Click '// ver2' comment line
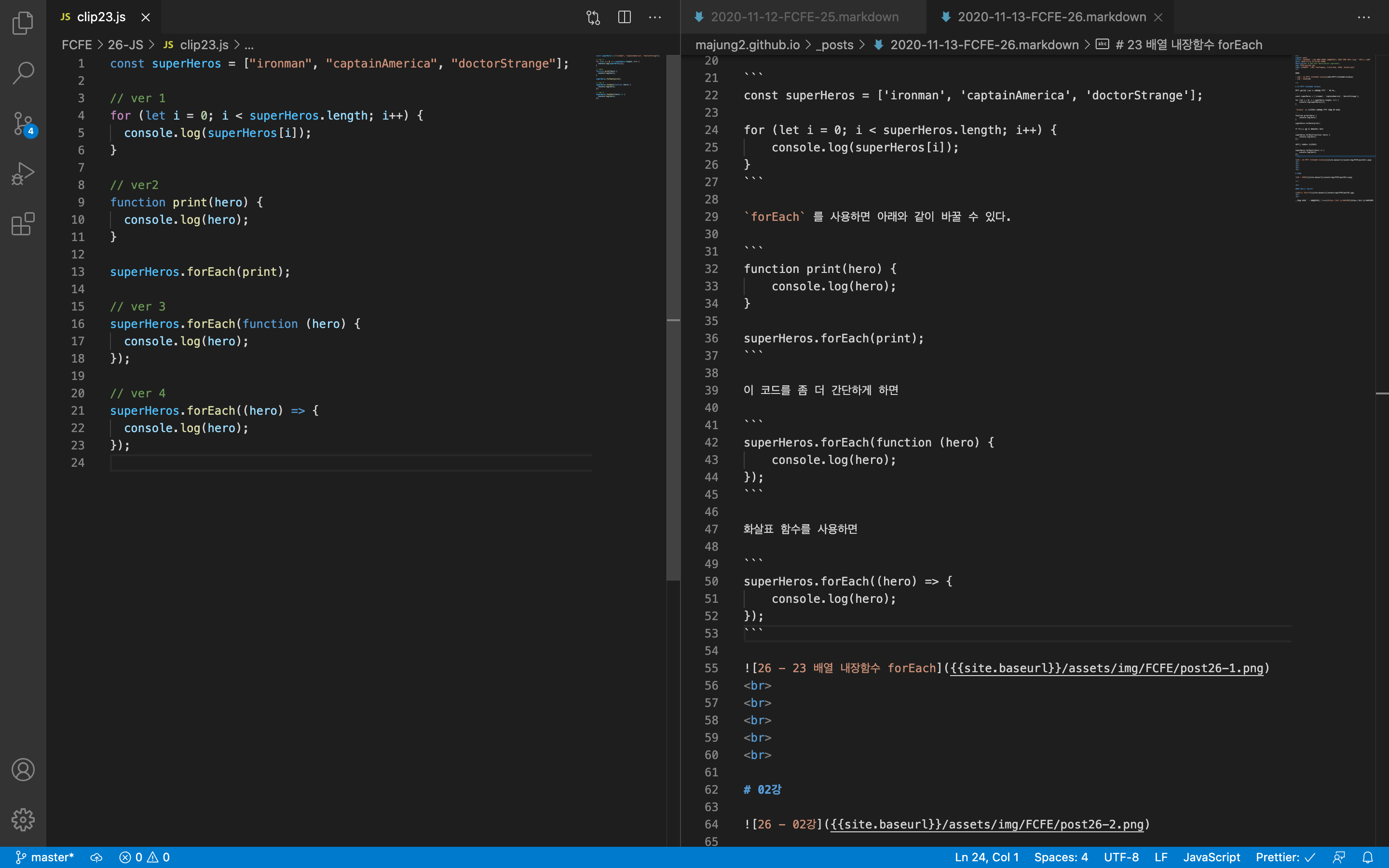Image resolution: width=1389 pixels, height=868 pixels. click(x=134, y=185)
